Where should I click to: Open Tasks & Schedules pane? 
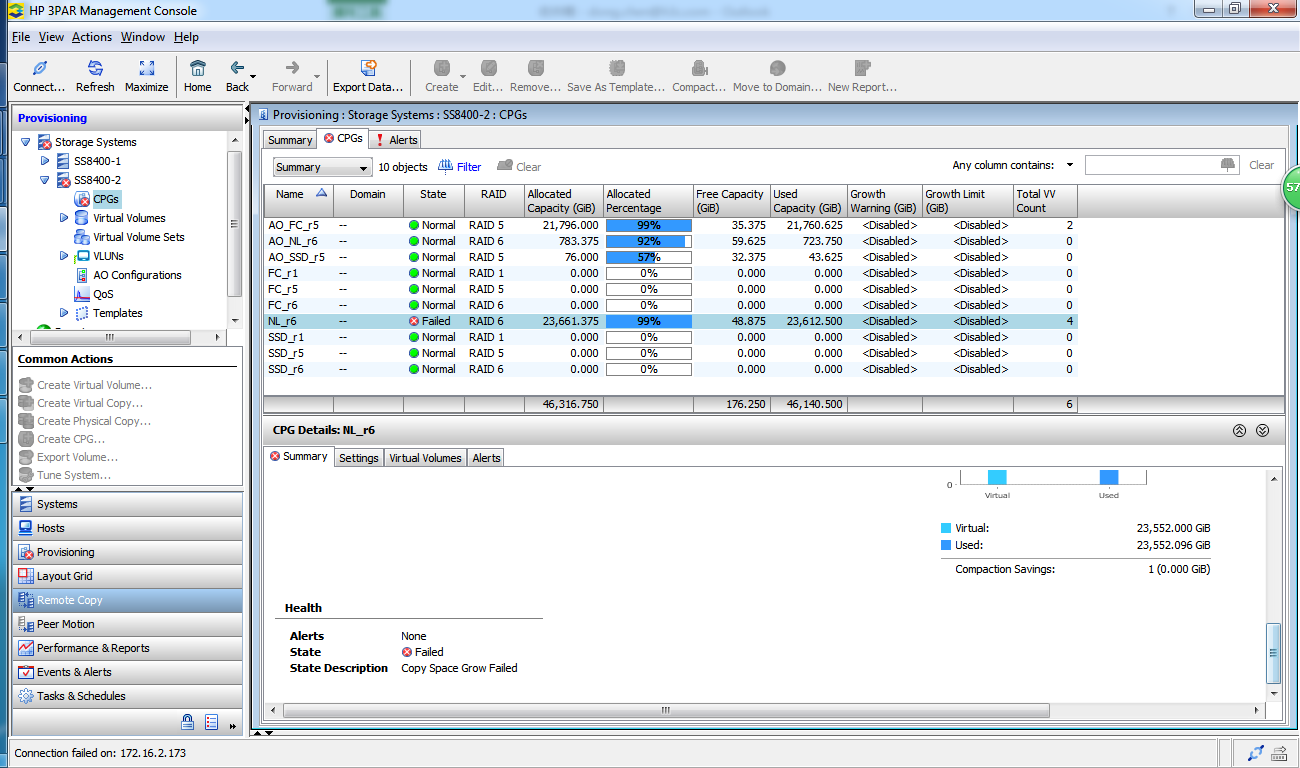127,696
